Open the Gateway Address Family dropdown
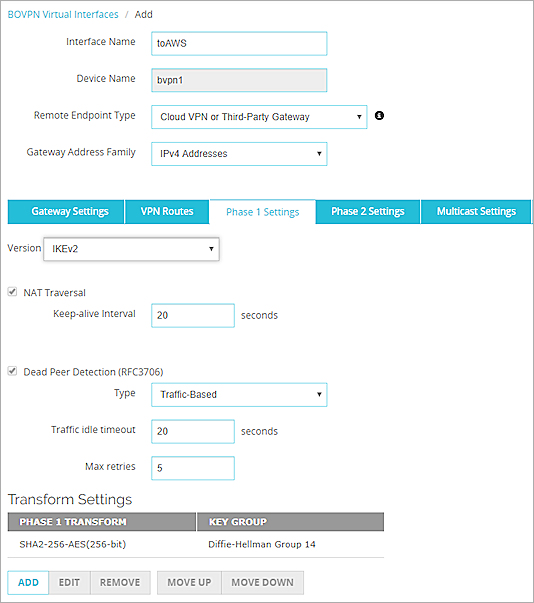Image resolution: width=534 pixels, height=603 pixels. [x=239, y=154]
